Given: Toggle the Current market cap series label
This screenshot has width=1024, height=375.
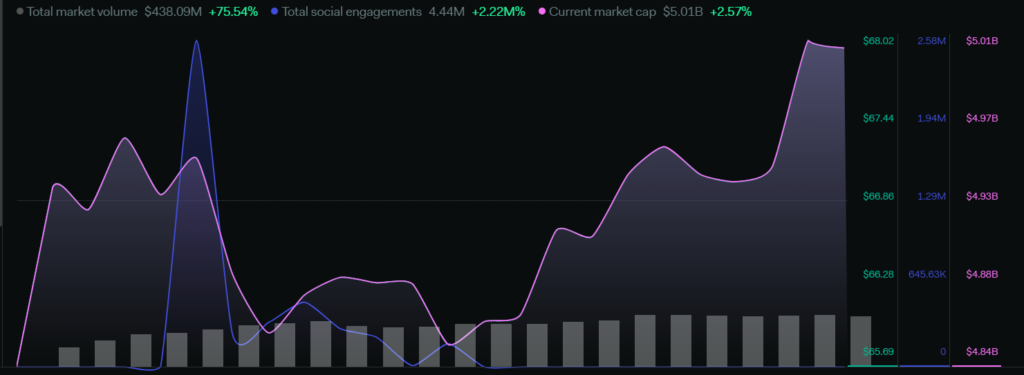Looking at the screenshot, I should click(602, 12).
